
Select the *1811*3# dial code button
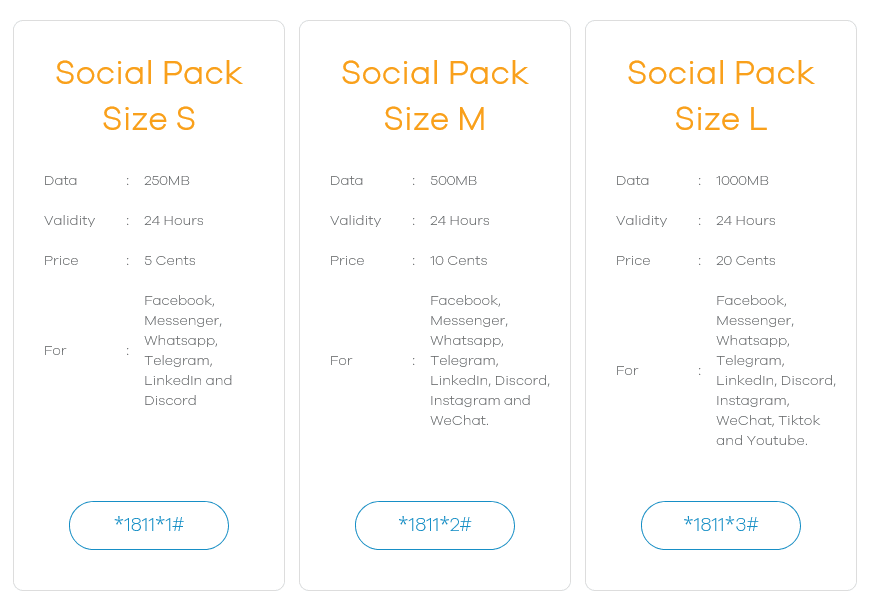721,525
